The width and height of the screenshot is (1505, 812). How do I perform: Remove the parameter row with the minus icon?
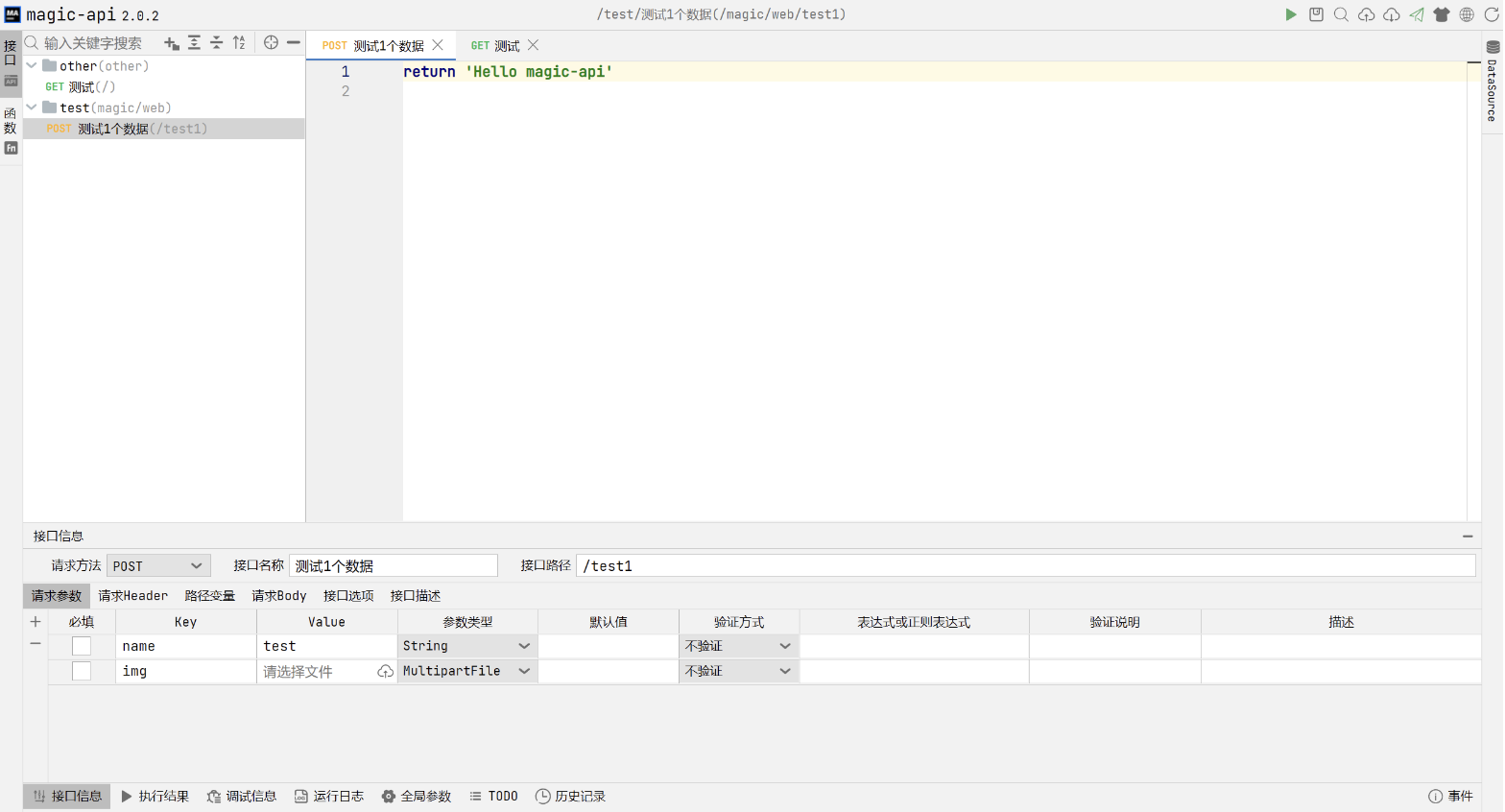(x=36, y=644)
